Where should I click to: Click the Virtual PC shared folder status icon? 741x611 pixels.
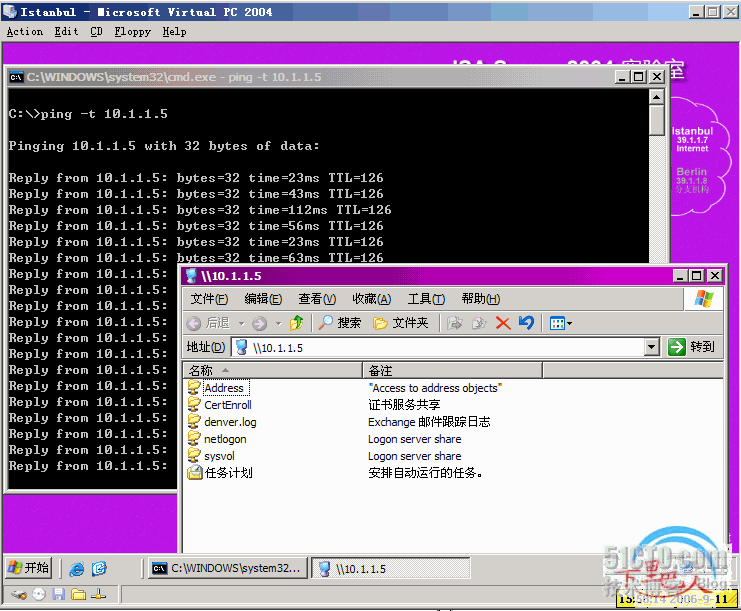click(x=78, y=594)
